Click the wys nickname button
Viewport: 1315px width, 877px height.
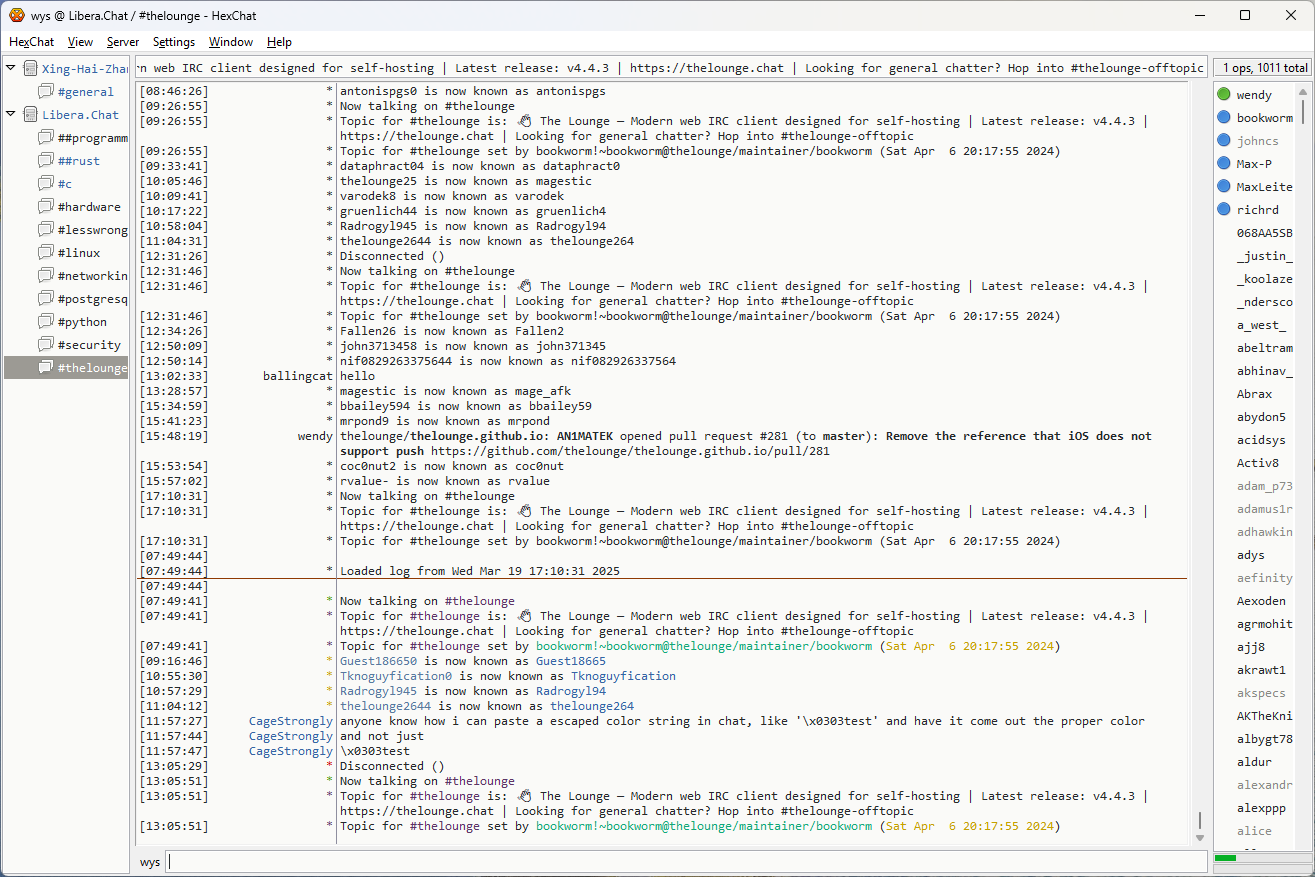150,862
